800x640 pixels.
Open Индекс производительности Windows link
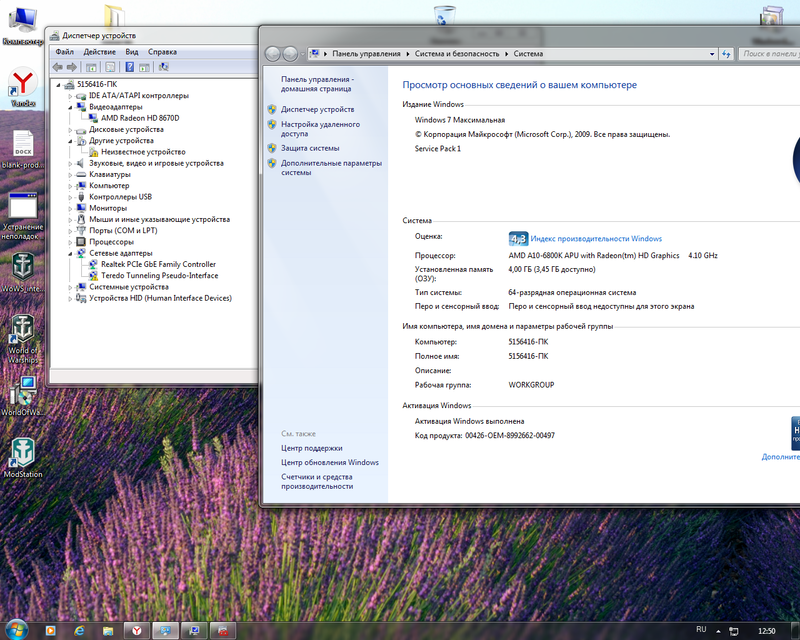(596, 239)
